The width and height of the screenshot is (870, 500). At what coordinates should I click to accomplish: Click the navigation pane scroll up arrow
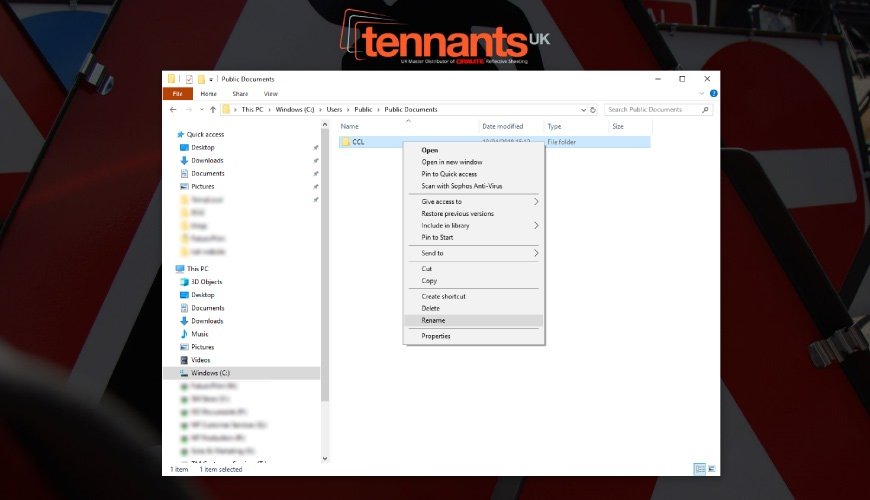325,125
